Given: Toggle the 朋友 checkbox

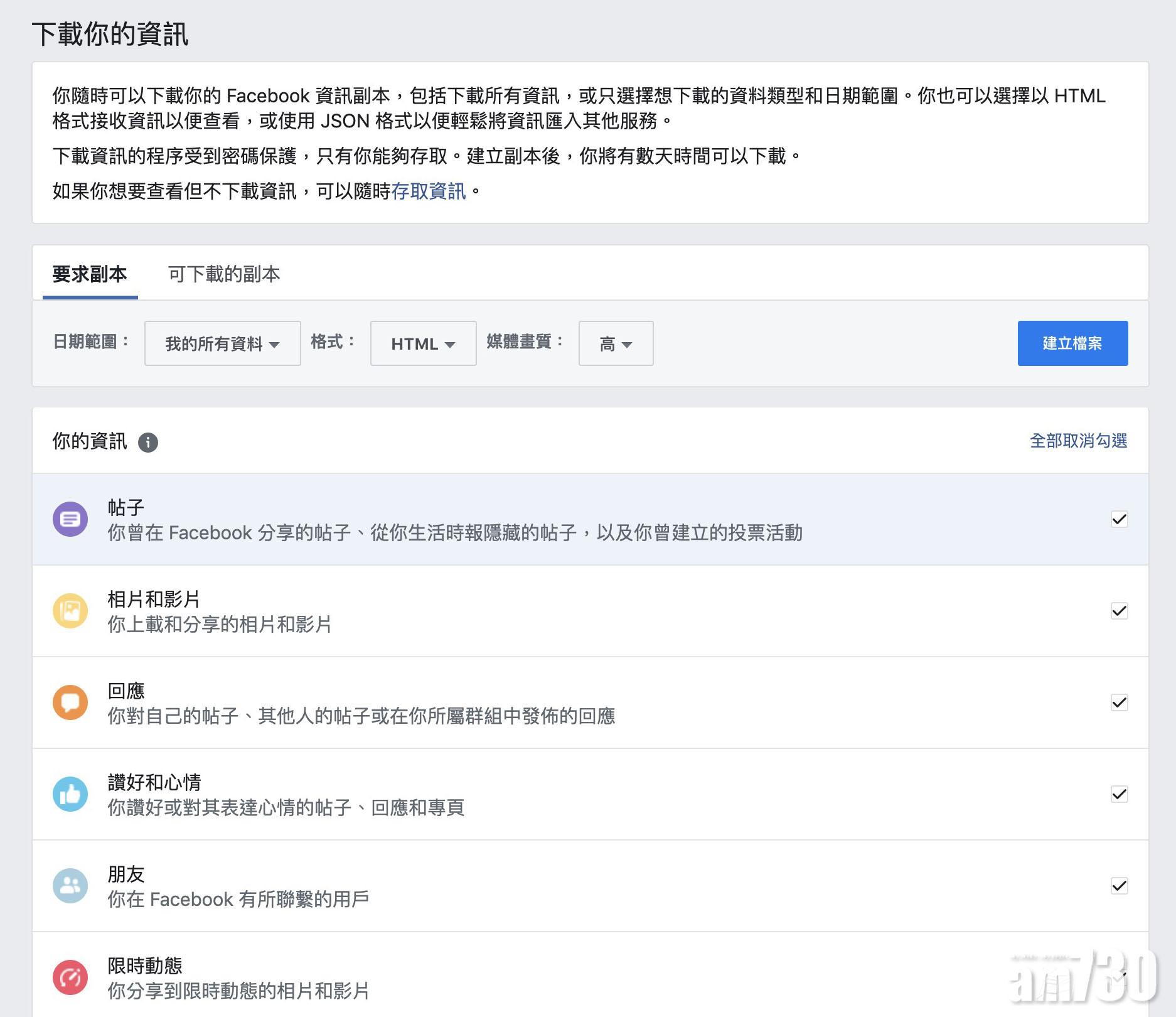Looking at the screenshot, I should pos(1119,886).
